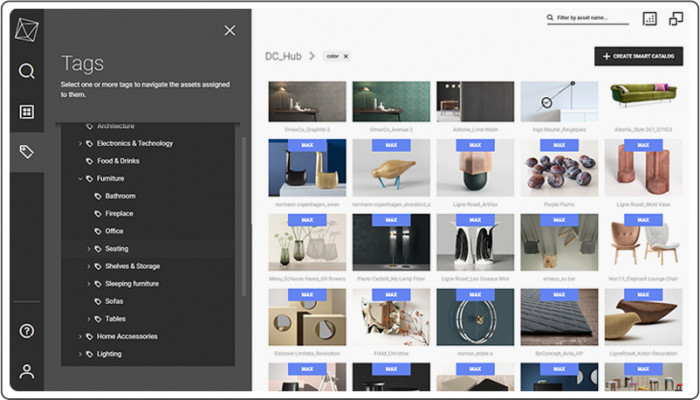Open the Ligne Roset Mold Vase thumbnail
Screen dimensions: 700x400
pos(643,167)
